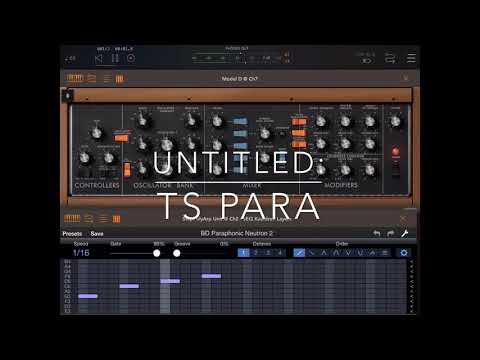The width and height of the screenshot is (480, 360).
Task: Open the wrench tools icon
Action: coord(405,233)
